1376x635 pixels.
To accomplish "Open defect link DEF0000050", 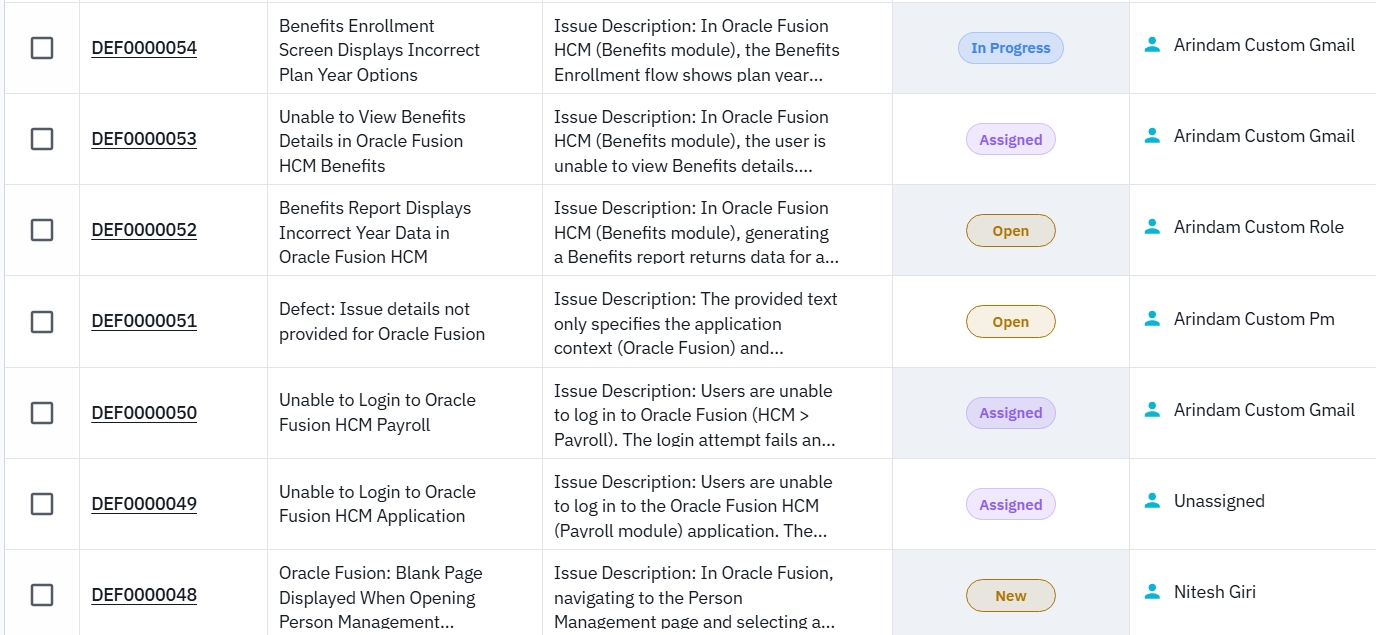I will tap(144, 413).
